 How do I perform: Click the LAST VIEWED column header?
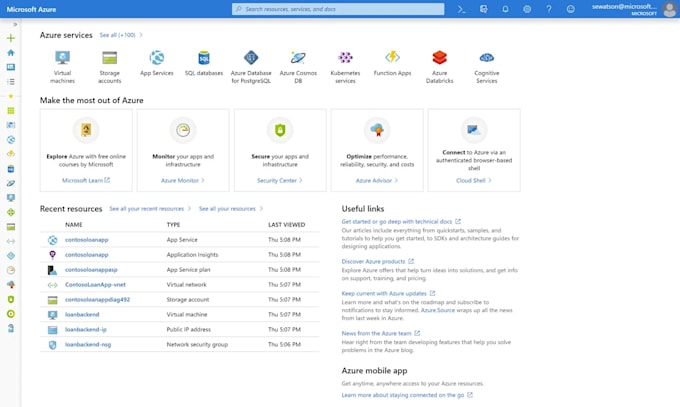click(287, 225)
